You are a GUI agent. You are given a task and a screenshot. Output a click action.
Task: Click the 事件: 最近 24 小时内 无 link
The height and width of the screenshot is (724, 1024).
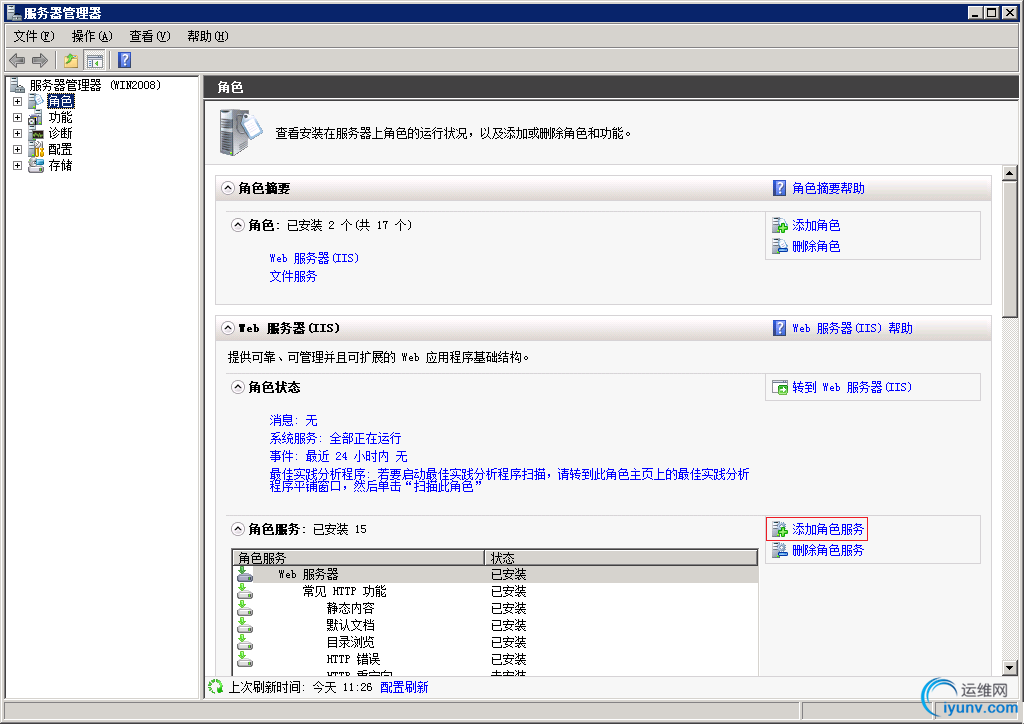[338, 456]
